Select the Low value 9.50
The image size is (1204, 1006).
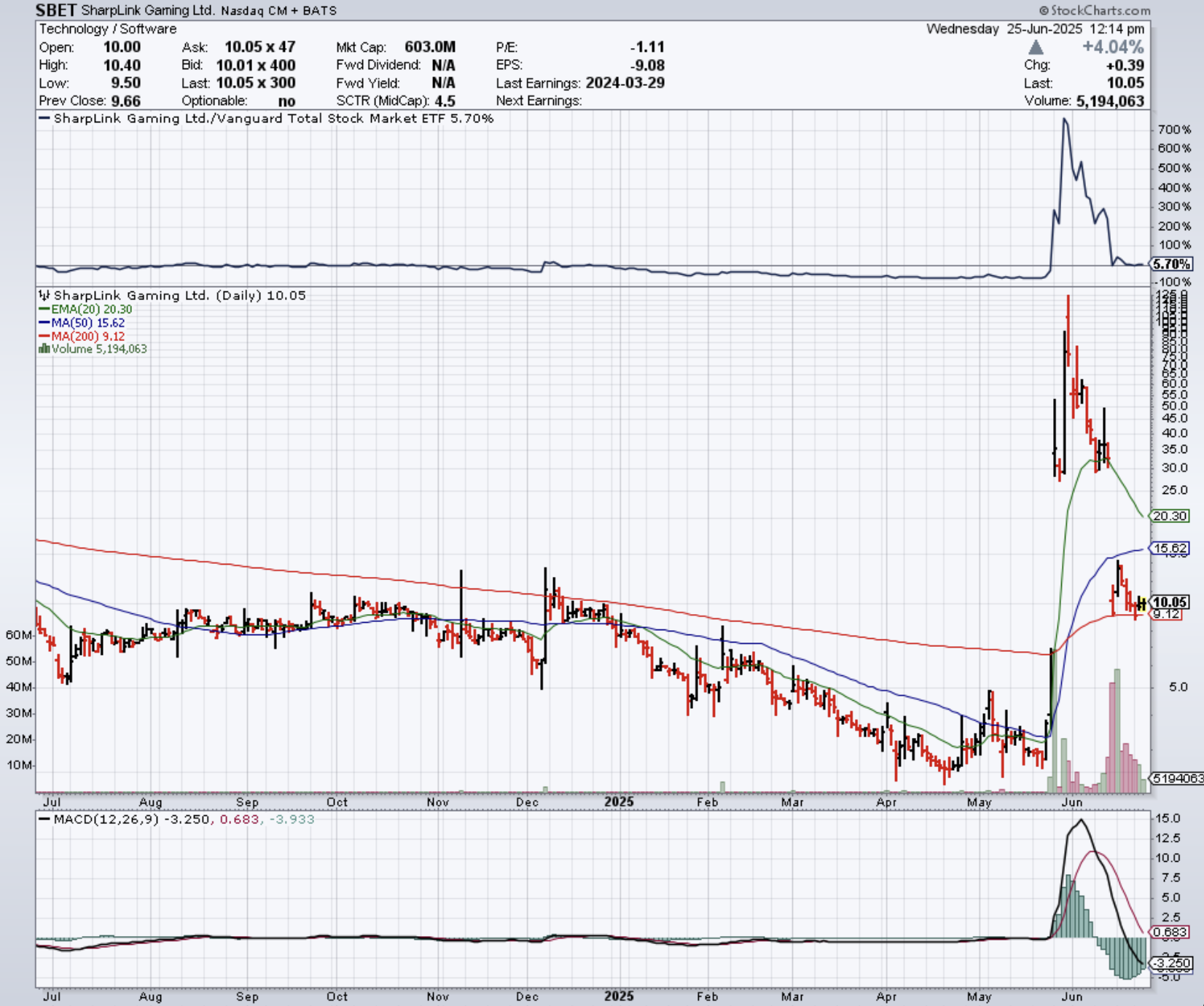(126, 83)
